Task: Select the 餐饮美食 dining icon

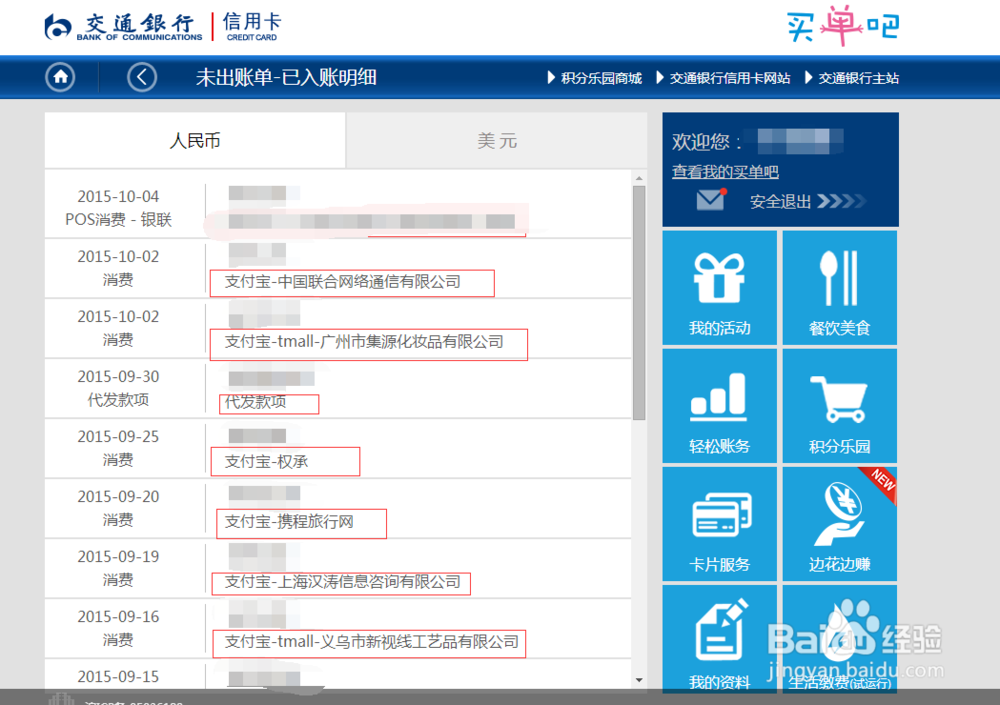Action: click(x=839, y=287)
